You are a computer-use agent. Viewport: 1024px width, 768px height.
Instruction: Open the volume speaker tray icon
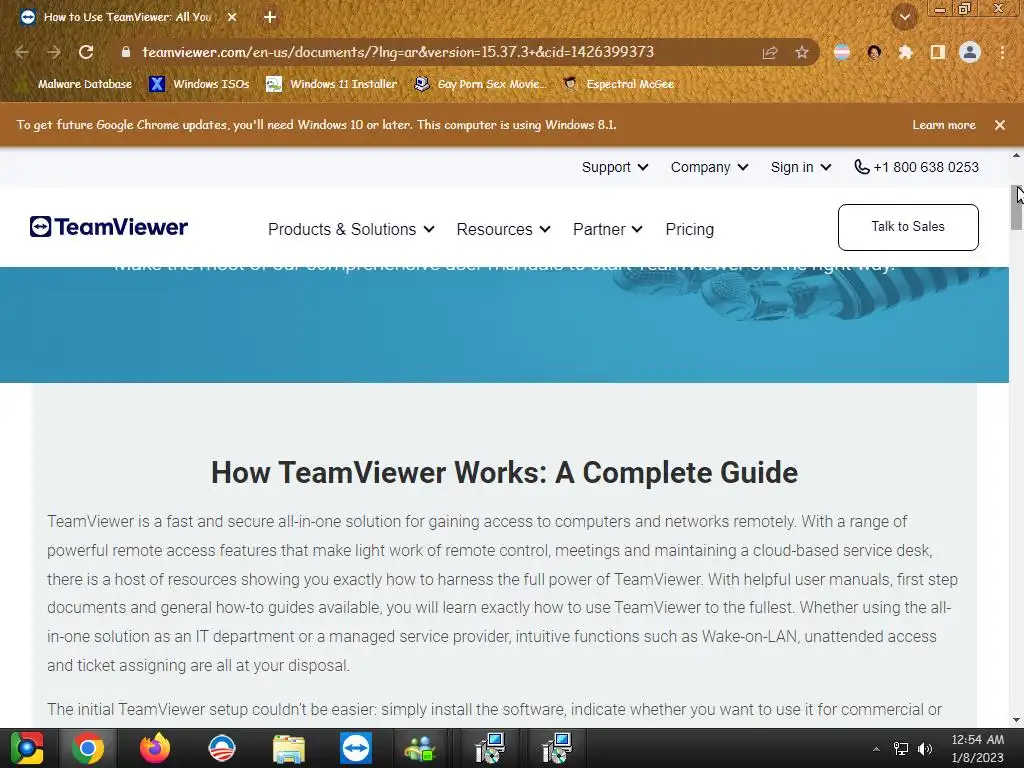pyautogui.click(x=925, y=749)
